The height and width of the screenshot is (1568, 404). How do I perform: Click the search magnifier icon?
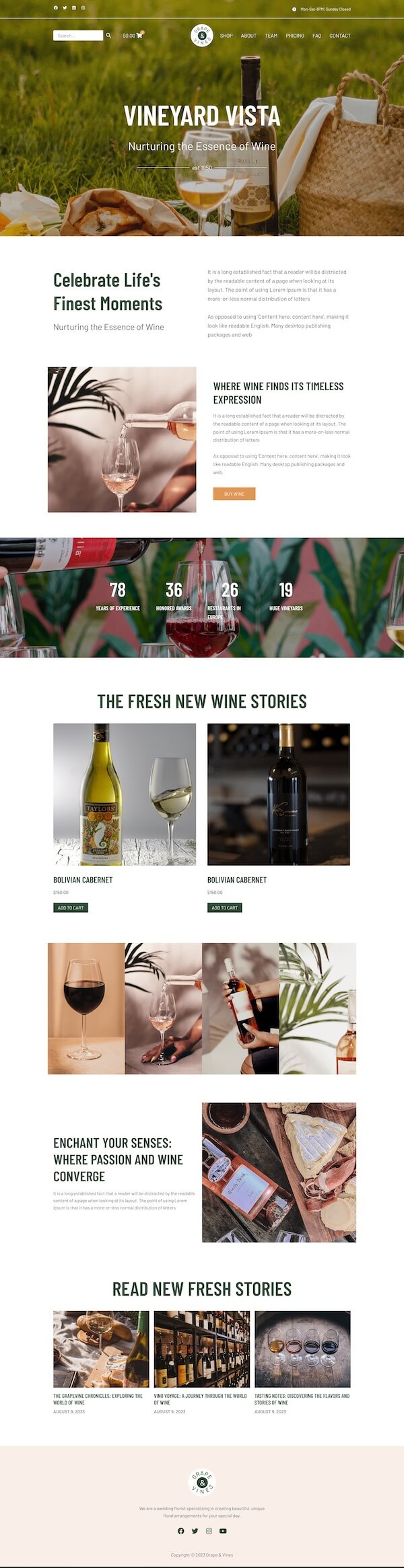[x=108, y=36]
